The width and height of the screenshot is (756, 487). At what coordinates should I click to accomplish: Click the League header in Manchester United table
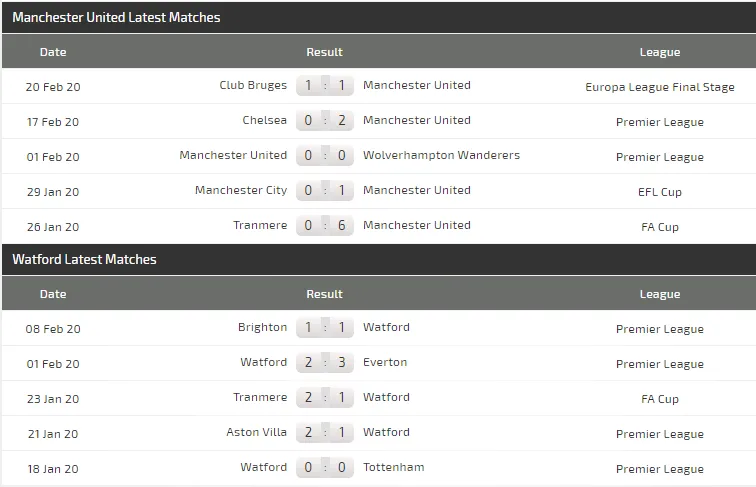tap(659, 52)
